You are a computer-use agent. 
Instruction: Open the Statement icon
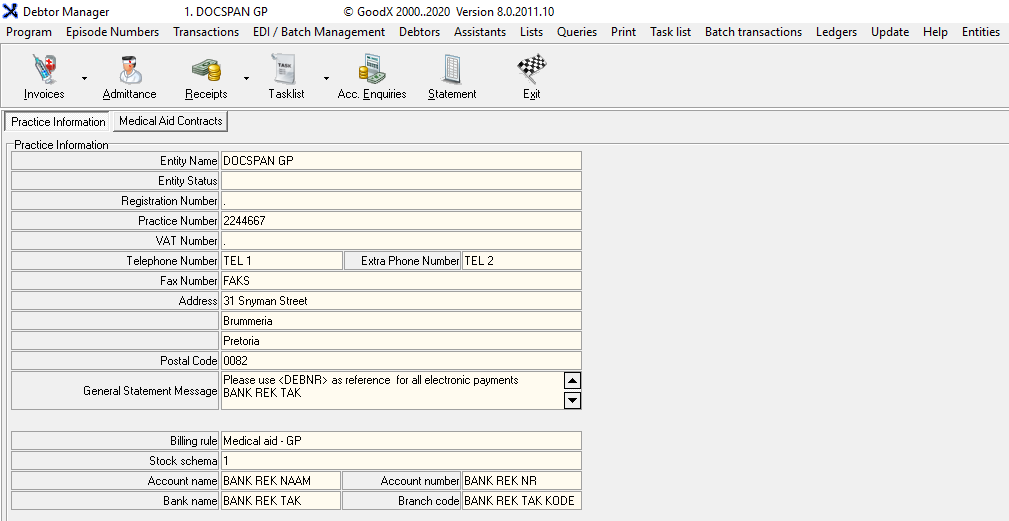(x=452, y=71)
